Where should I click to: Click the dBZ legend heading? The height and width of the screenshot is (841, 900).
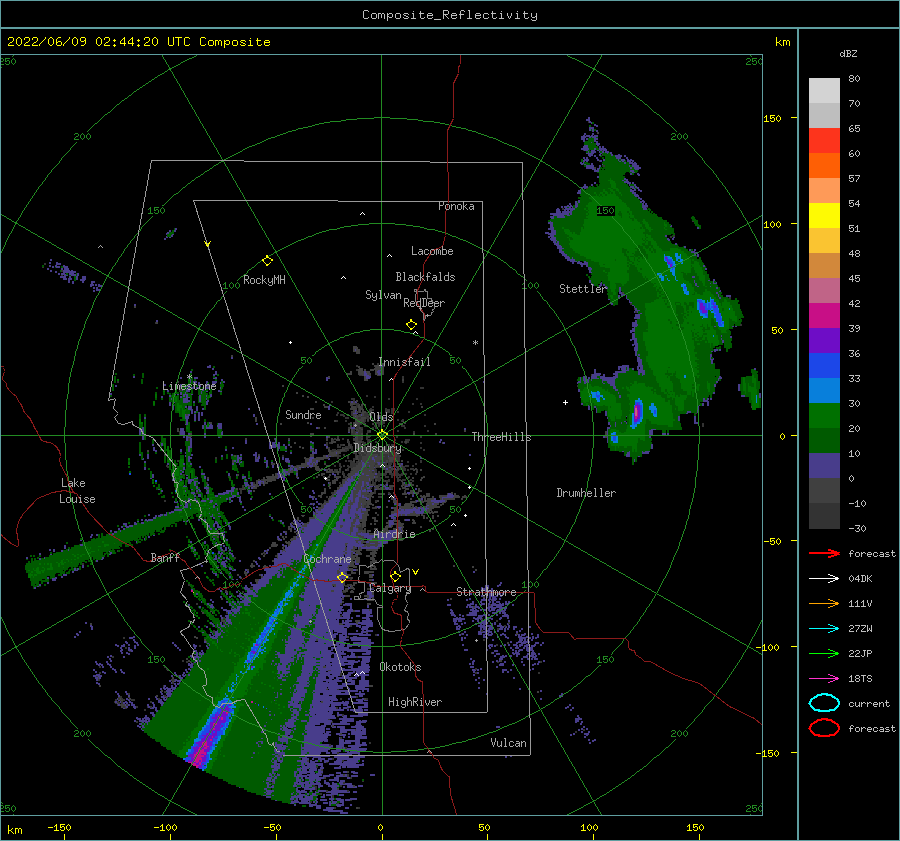[848, 54]
